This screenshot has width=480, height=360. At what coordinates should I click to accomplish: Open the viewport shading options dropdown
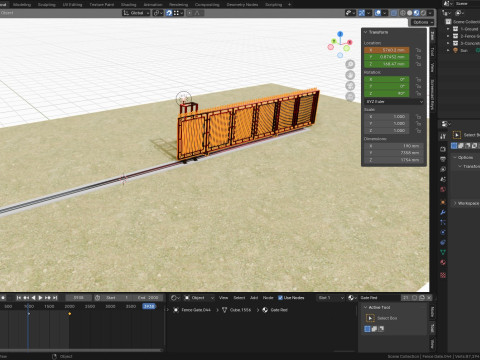coord(430,13)
